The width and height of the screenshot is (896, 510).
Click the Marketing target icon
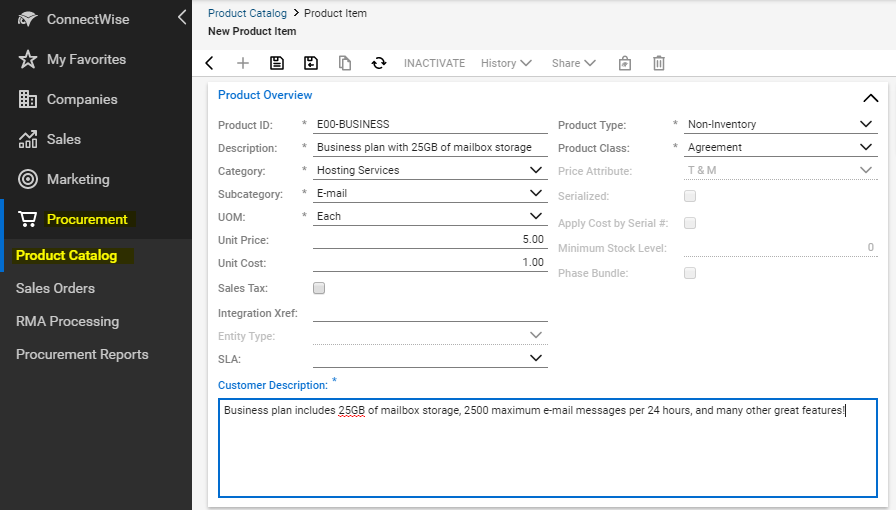pyautogui.click(x=27, y=180)
